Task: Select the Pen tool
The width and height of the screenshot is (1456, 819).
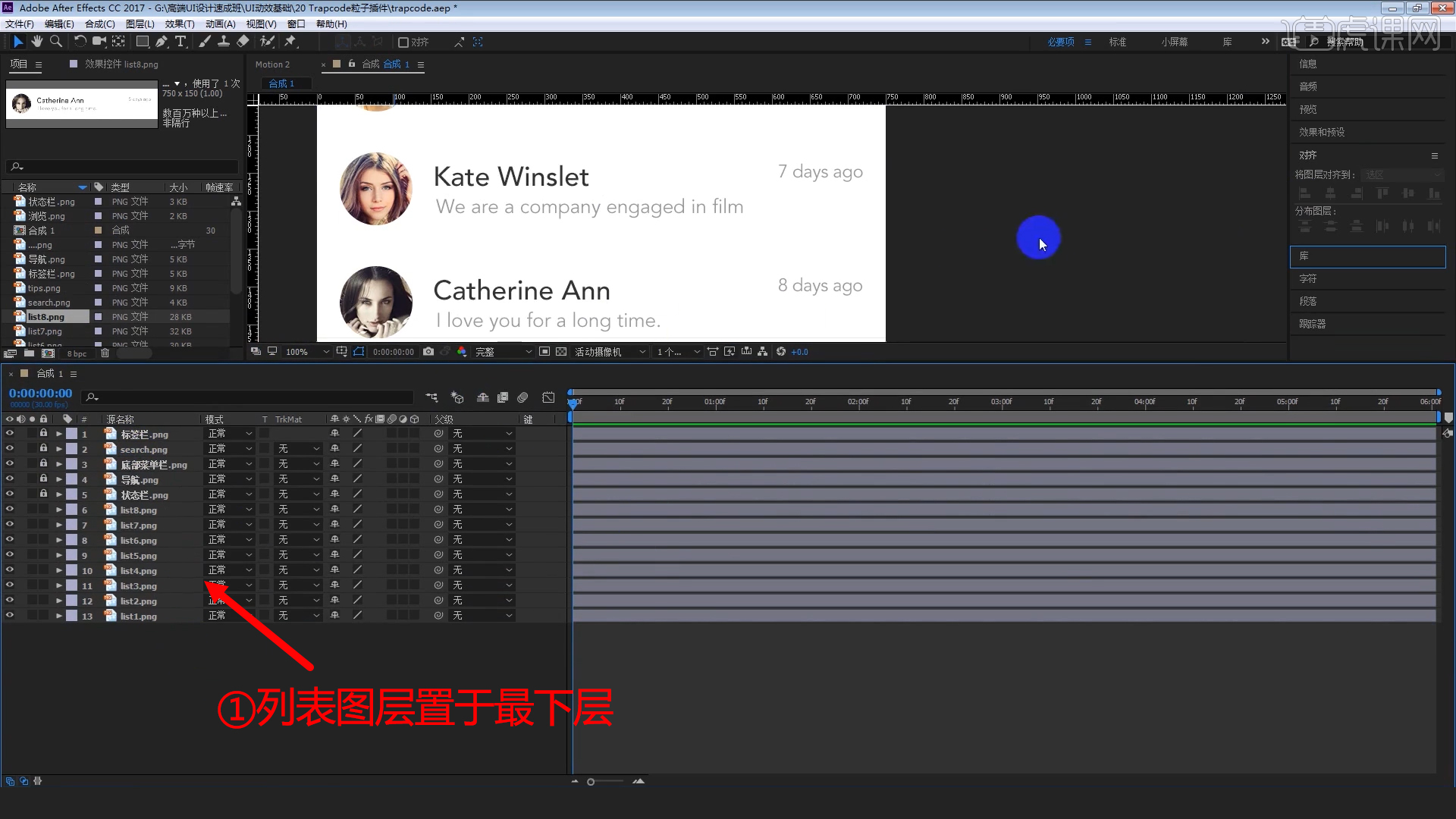Action: [161, 42]
